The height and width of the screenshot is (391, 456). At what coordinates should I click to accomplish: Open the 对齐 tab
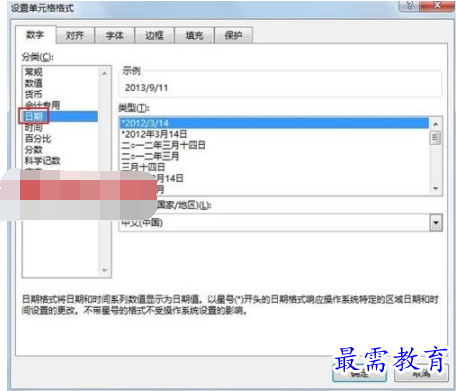click(75, 35)
